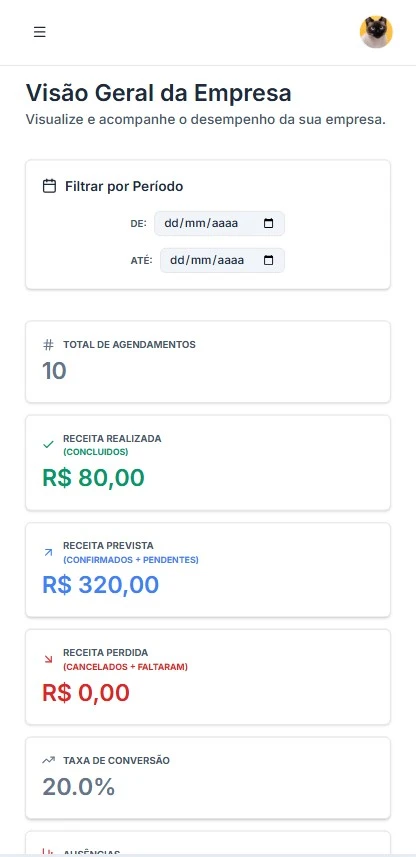Open the cat profile avatar
Viewport: 416px width, 857px height.
point(376,32)
